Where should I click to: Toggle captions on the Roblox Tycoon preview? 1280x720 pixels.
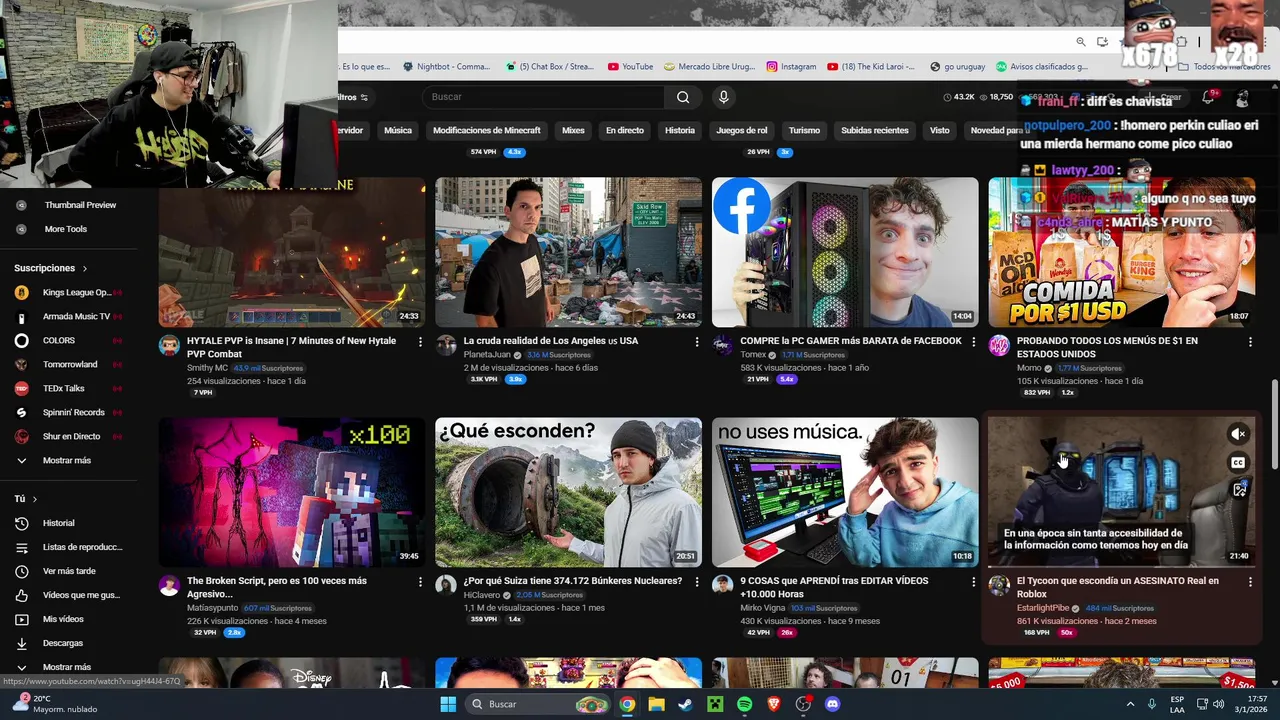[x=1239, y=462]
